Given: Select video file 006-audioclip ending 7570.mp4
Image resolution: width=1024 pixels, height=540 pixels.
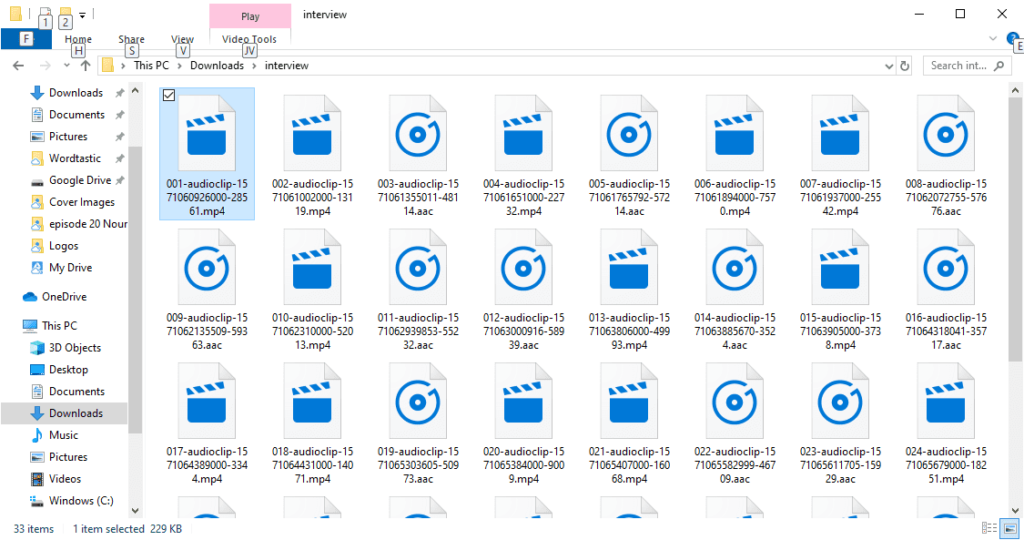Looking at the screenshot, I should coord(735,155).
